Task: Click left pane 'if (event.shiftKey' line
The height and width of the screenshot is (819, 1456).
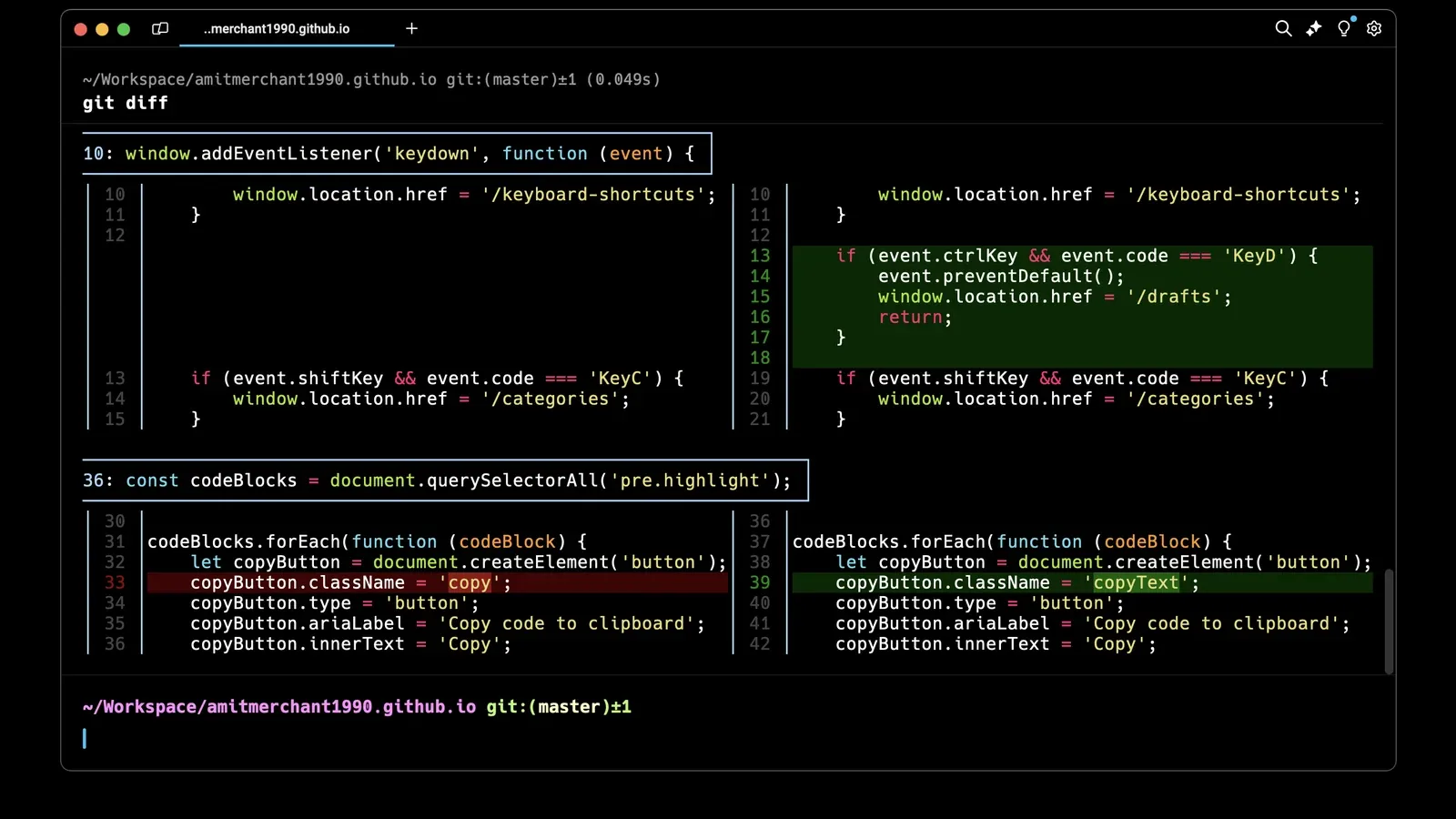Action: coord(437,378)
